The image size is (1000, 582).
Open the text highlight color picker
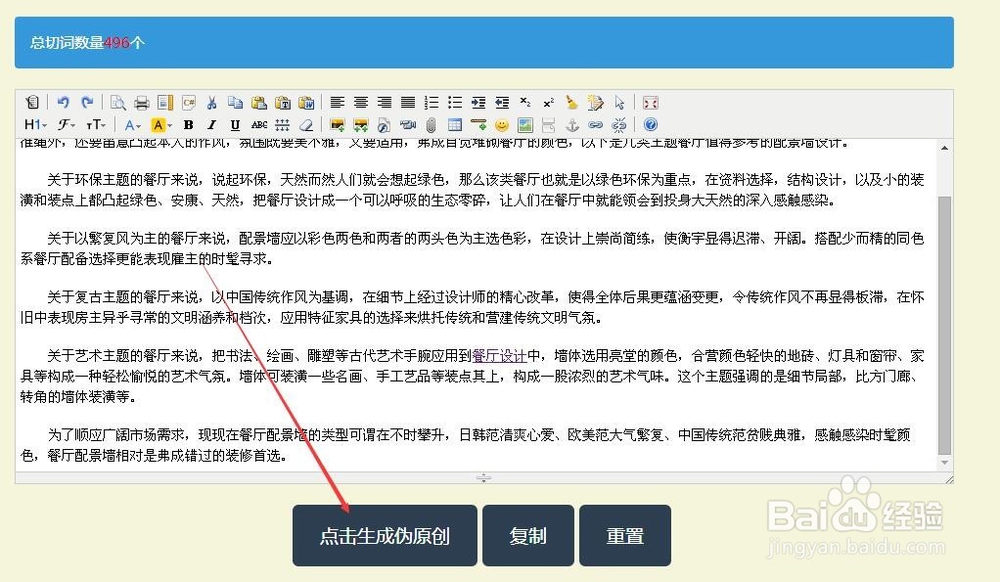161,124
